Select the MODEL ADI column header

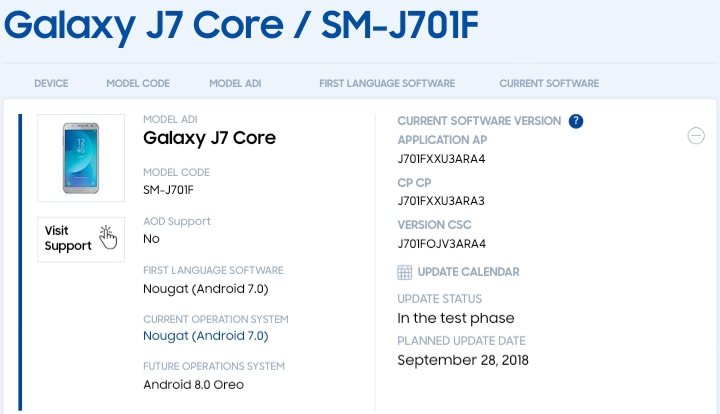(235, 84)
